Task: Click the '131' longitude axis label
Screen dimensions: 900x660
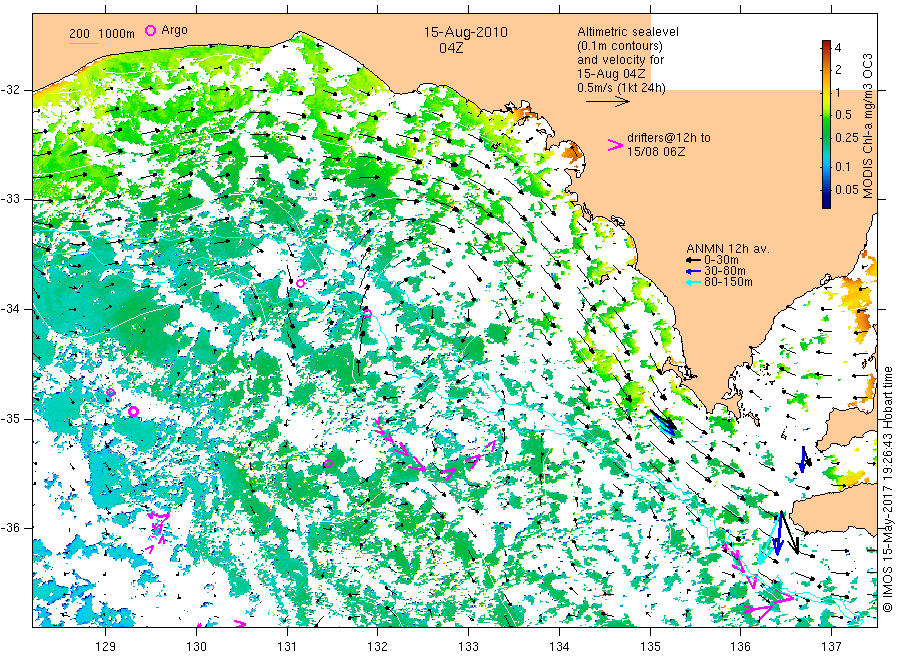Action: pyautogui.click(x=287, y=647)
